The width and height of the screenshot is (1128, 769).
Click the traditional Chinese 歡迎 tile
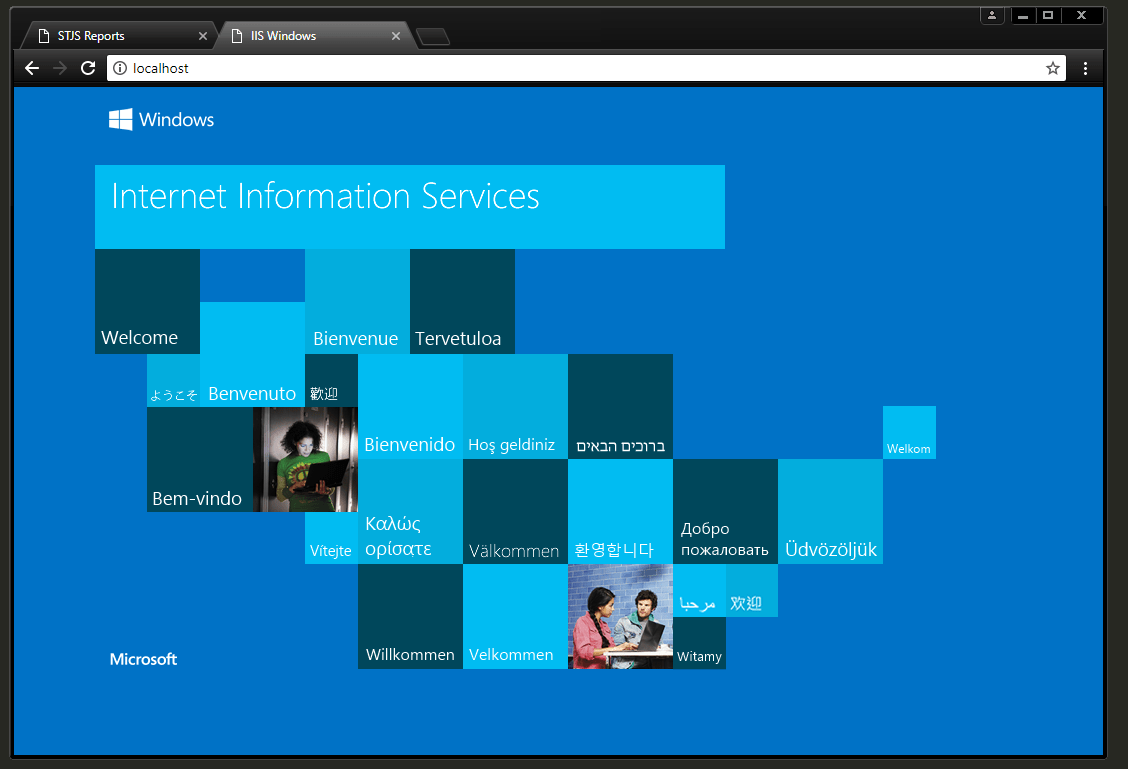tap(331, 381)
